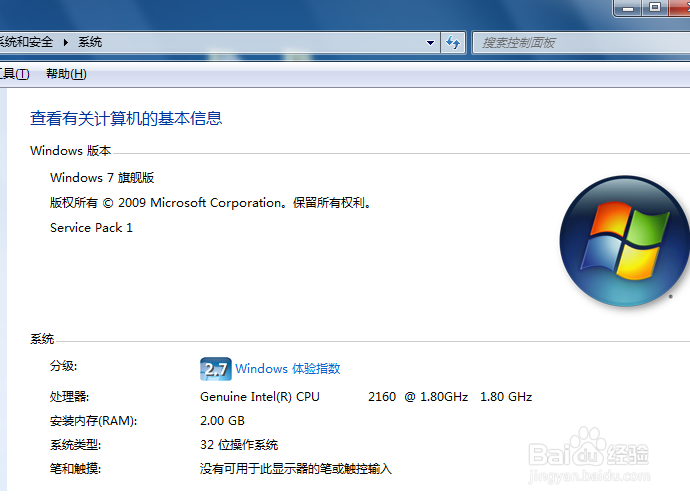Click the 2.7 experience score badge
This screenshot has height=500, width=690.
click(216, 369)
